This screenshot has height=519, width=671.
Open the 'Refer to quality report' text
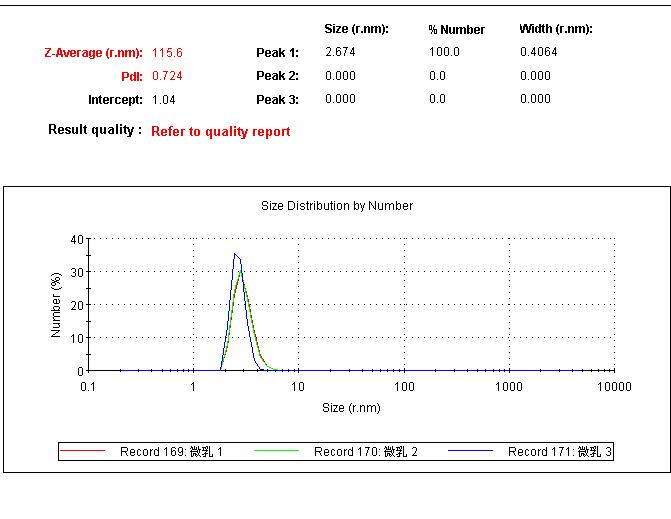pos(220,131)
